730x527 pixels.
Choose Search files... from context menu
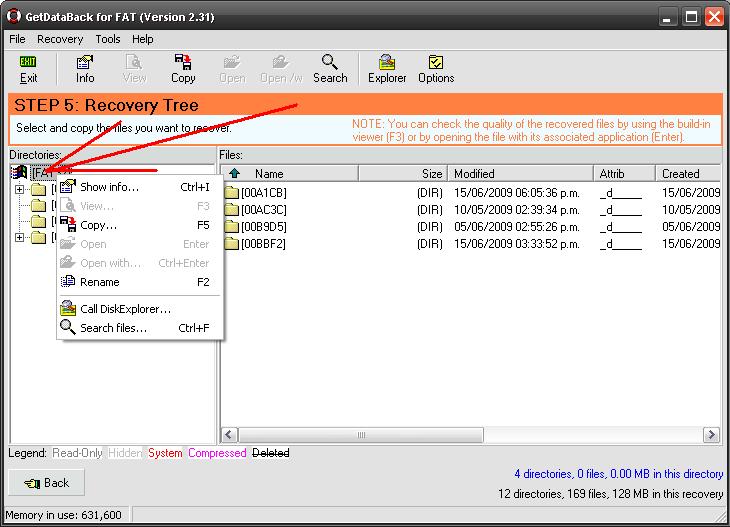(x=139, y=328)
